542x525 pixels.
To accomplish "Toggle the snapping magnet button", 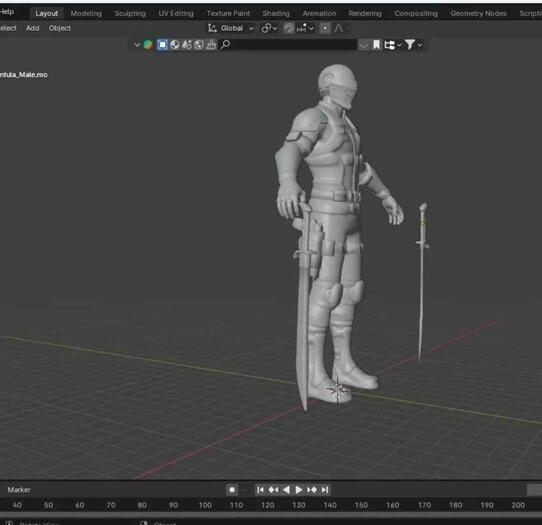I will click(x=289, y=28).
